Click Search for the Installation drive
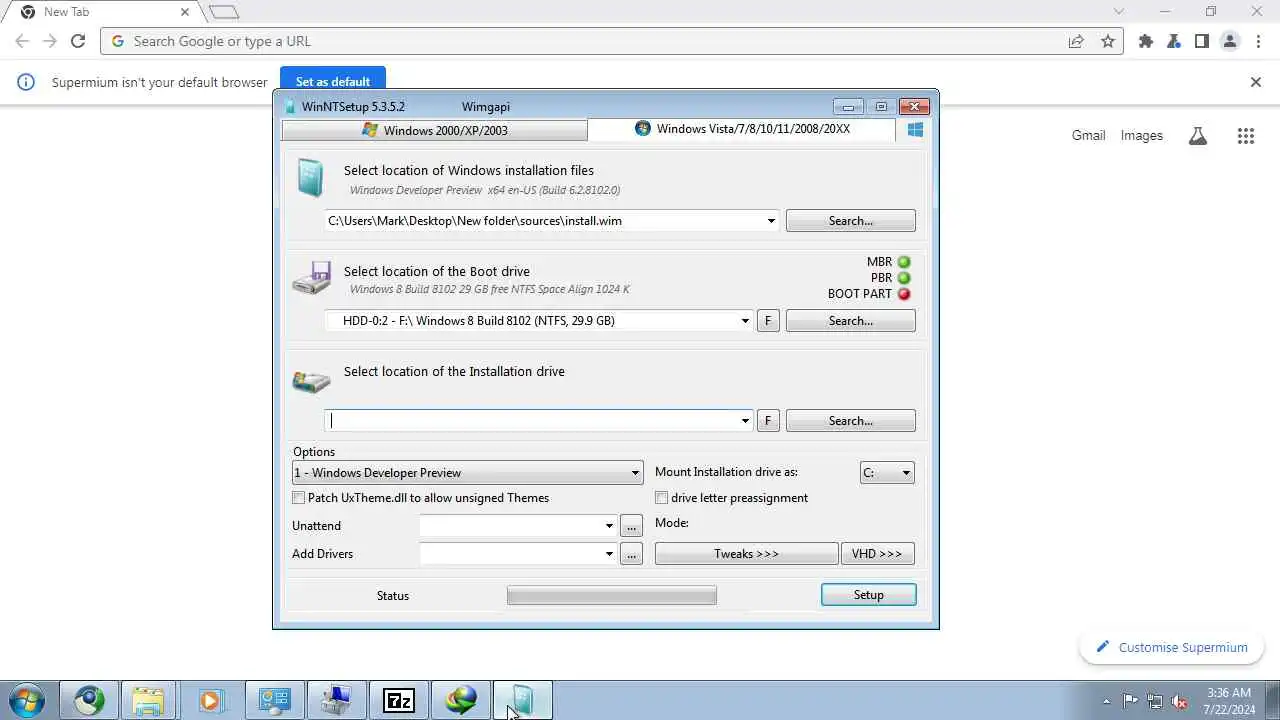Image resolution: width=1280 pixels, height=720 pixels. pyautogui.click(x=851, y=421)
